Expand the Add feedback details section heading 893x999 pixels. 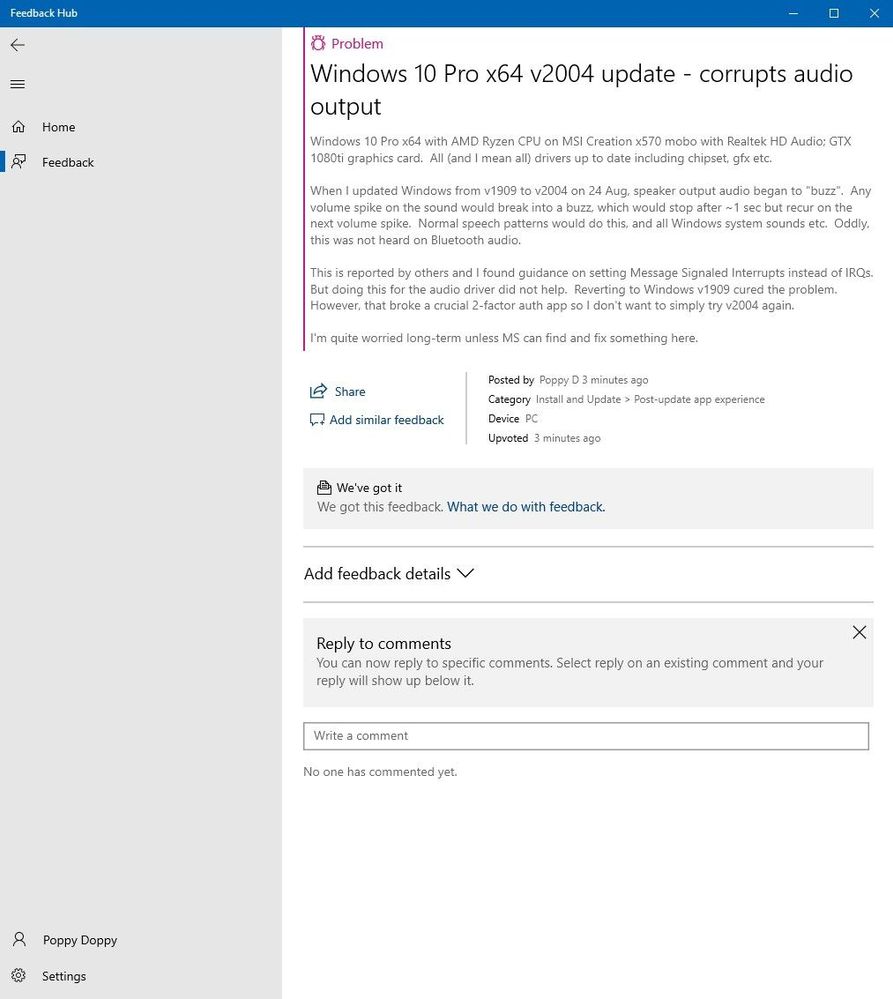pyautogui.click(x=377, y=573)
